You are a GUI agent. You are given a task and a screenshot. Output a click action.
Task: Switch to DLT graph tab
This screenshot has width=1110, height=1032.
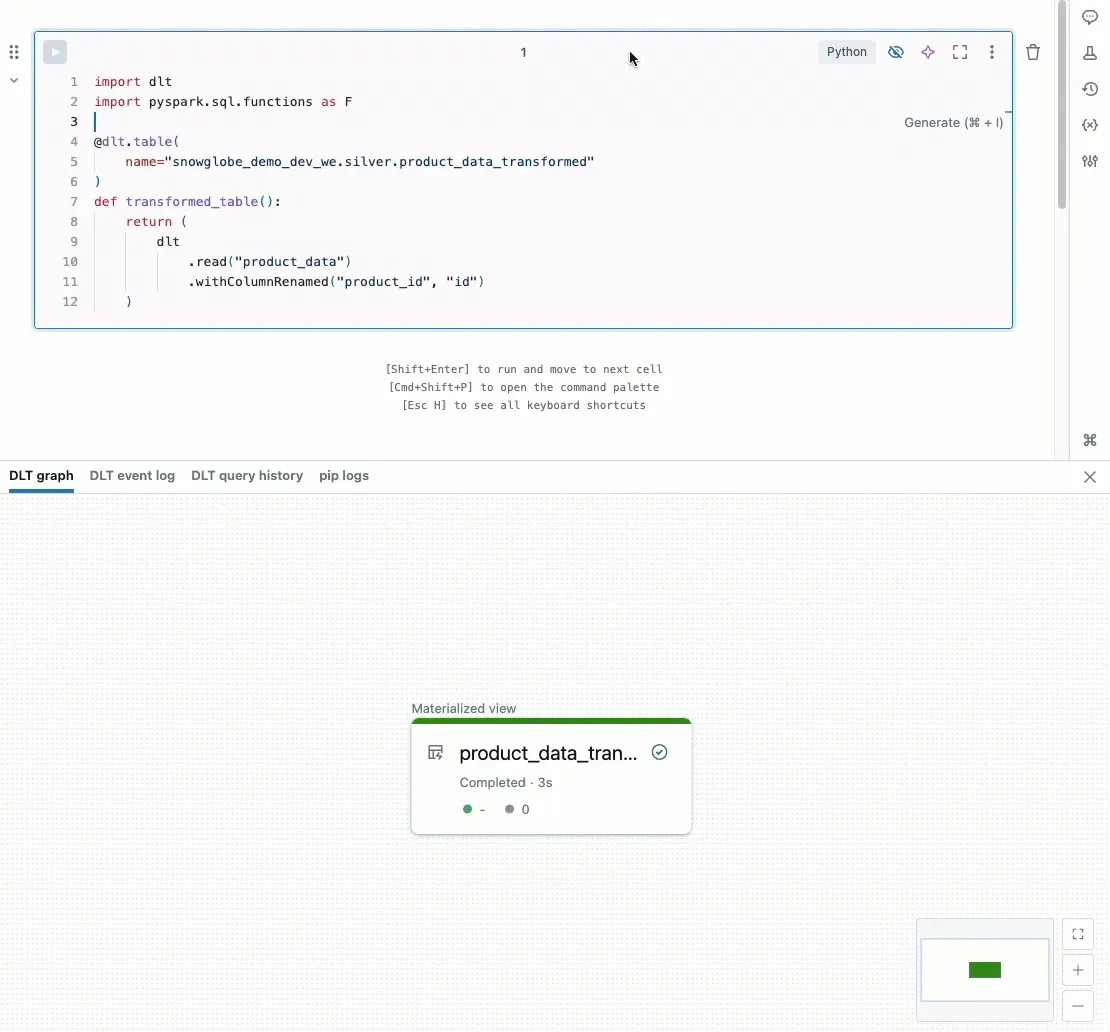tap(41, 476)
